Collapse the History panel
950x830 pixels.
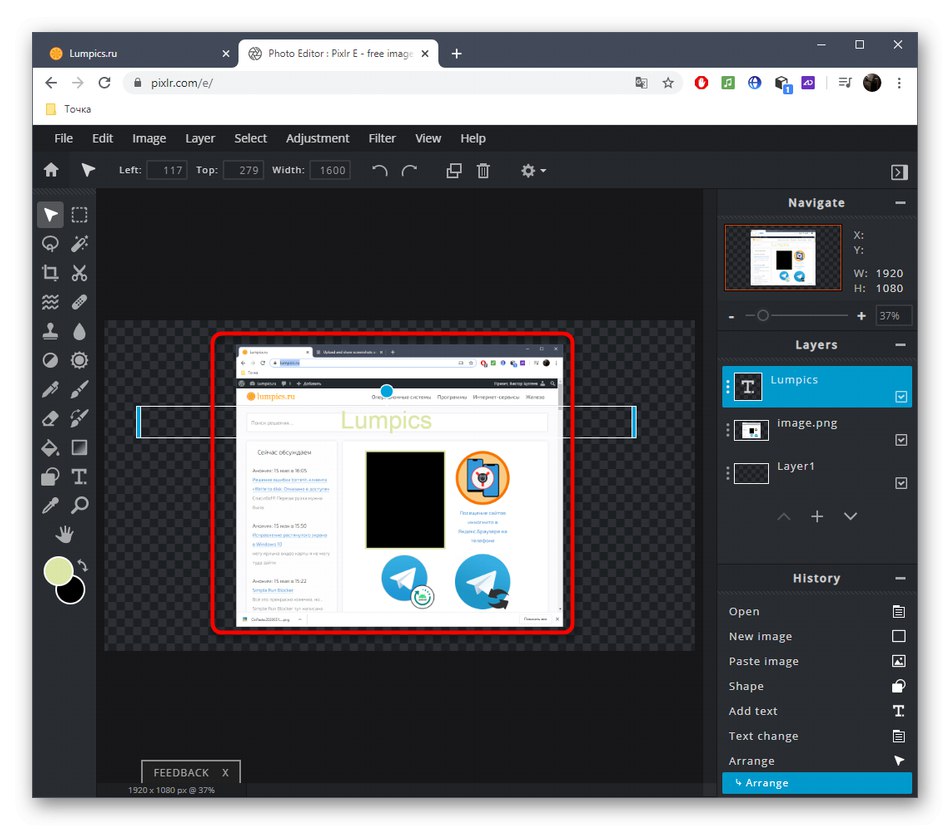click(x=900, y=578)
